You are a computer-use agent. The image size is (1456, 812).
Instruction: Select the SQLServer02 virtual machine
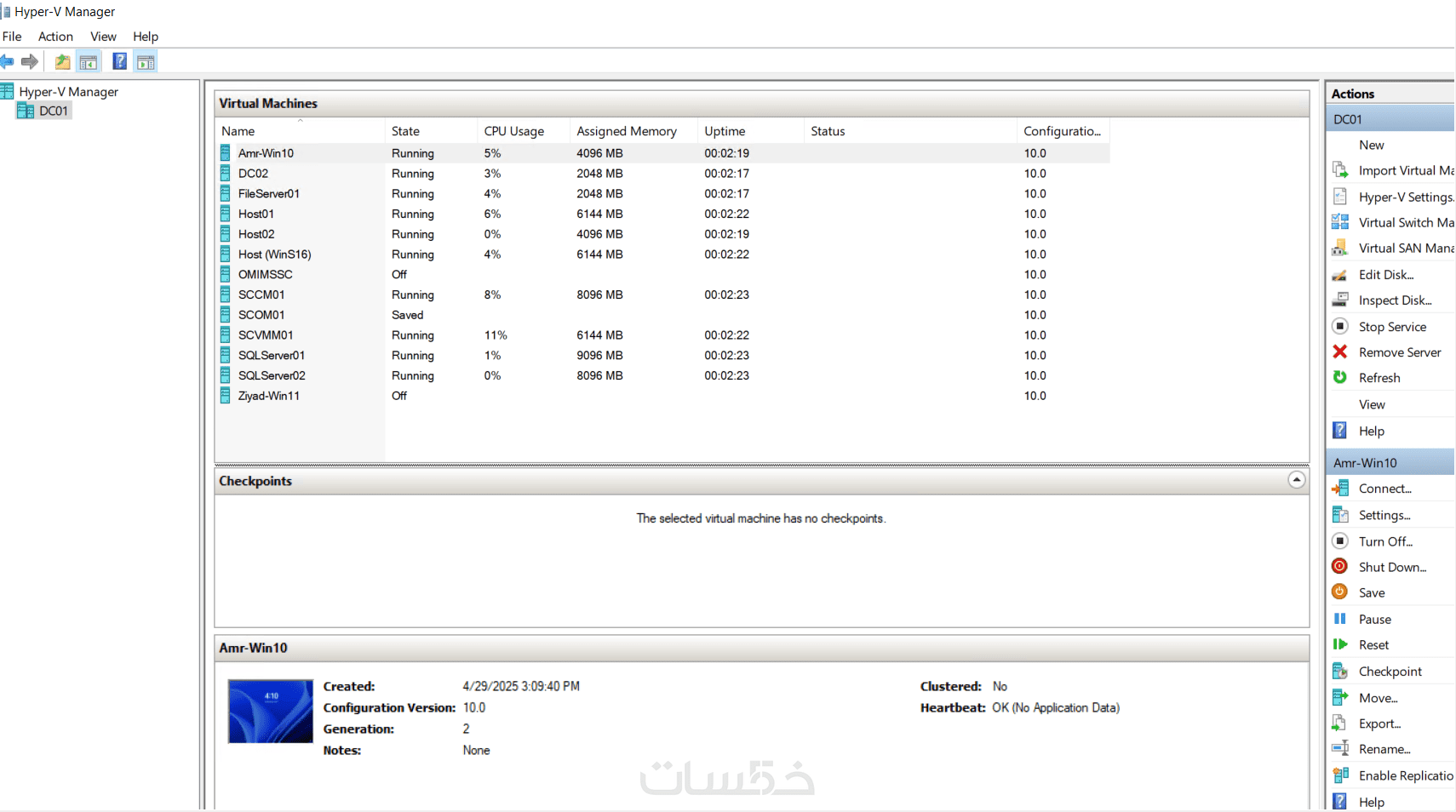click(x=662, y=375)
